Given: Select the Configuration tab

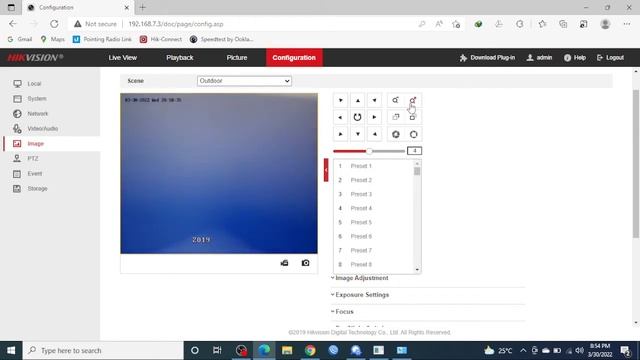Looking at the screenshot, I should coord(294,58).
